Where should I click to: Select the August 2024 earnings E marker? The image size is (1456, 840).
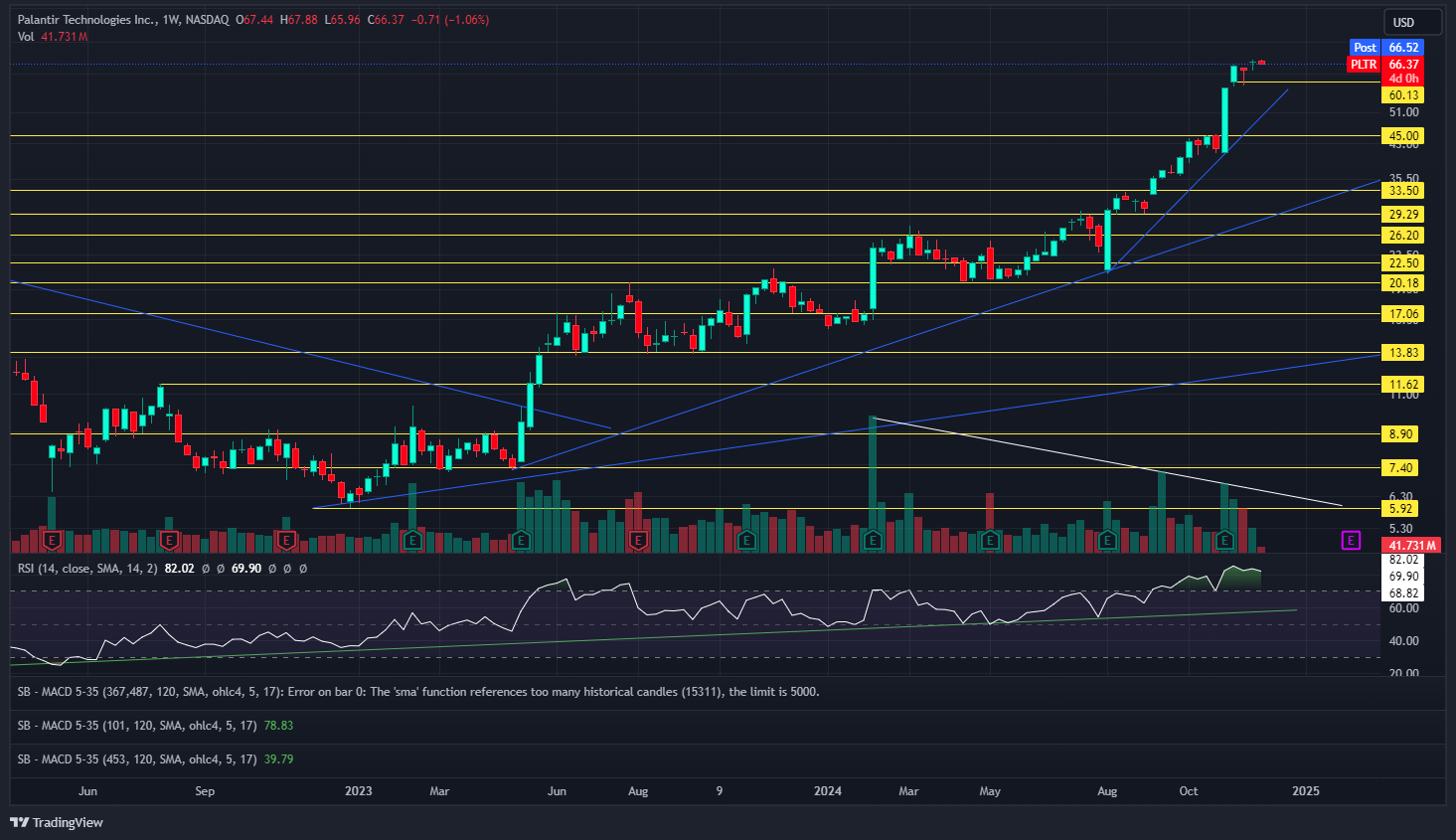tap(1107, 541)
